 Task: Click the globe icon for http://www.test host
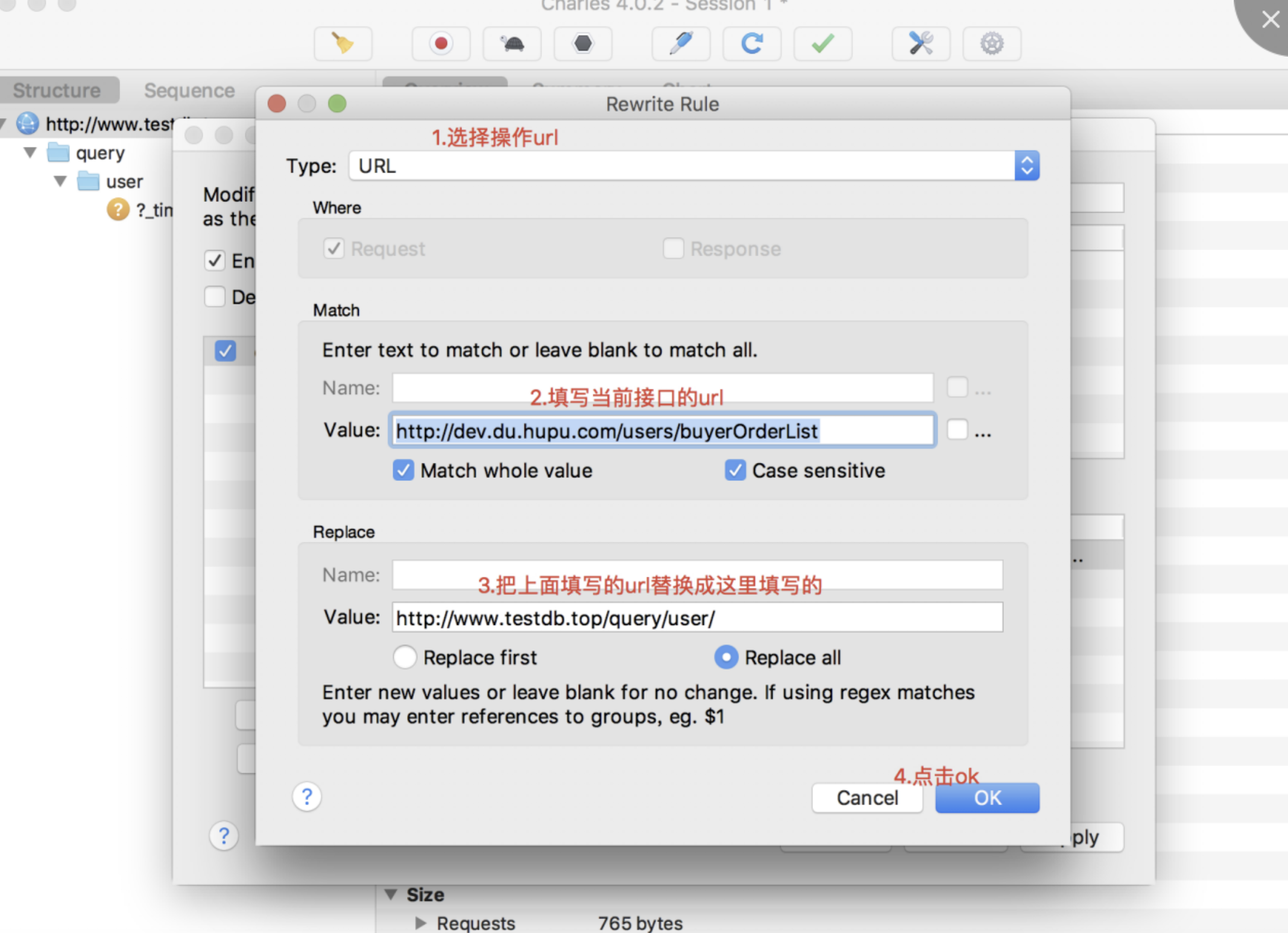(x=27, y=124)
